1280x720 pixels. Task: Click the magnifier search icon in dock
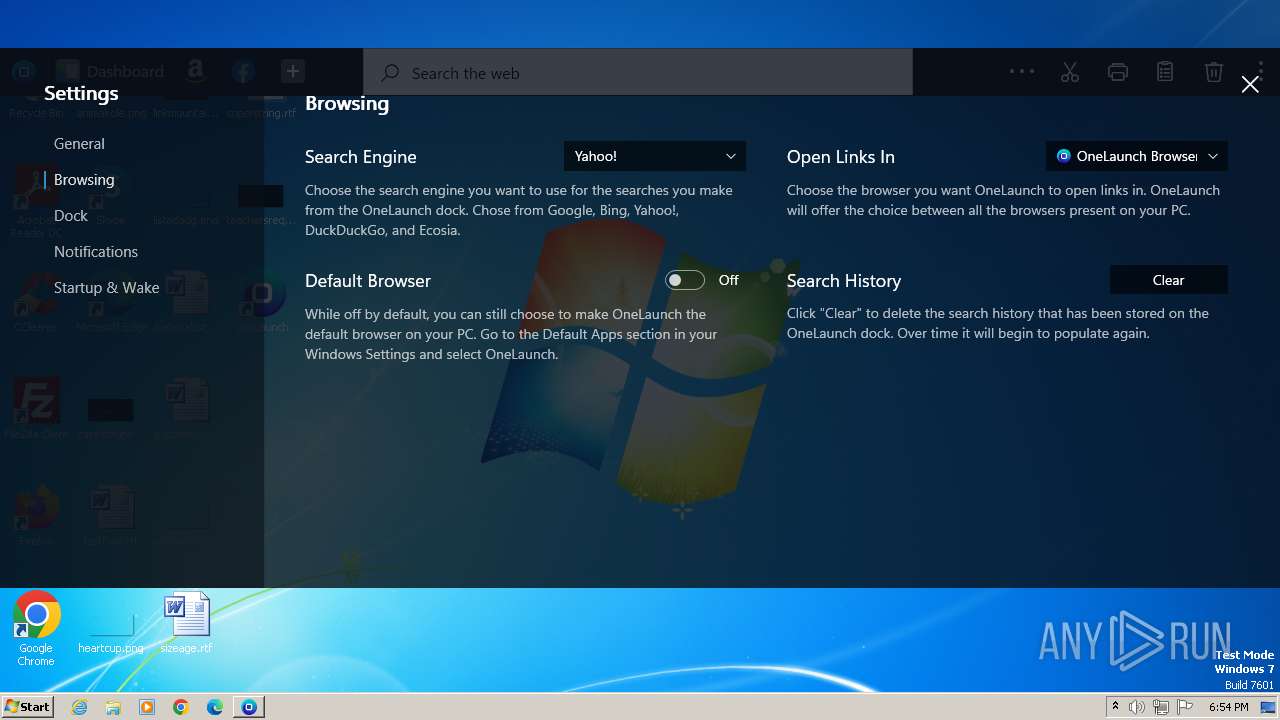coord(391,73)
